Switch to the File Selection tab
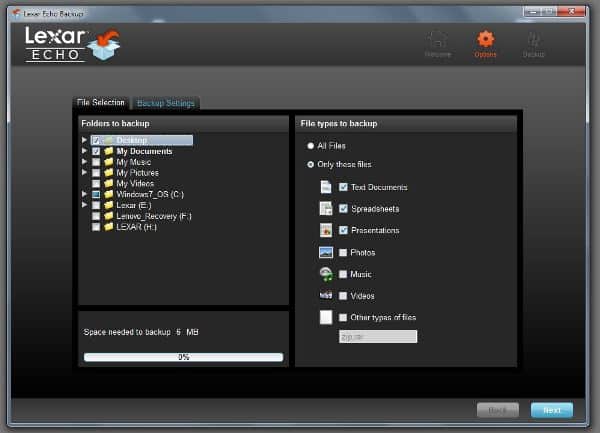Viewport: 600px width, 433px height. [101, 103]
